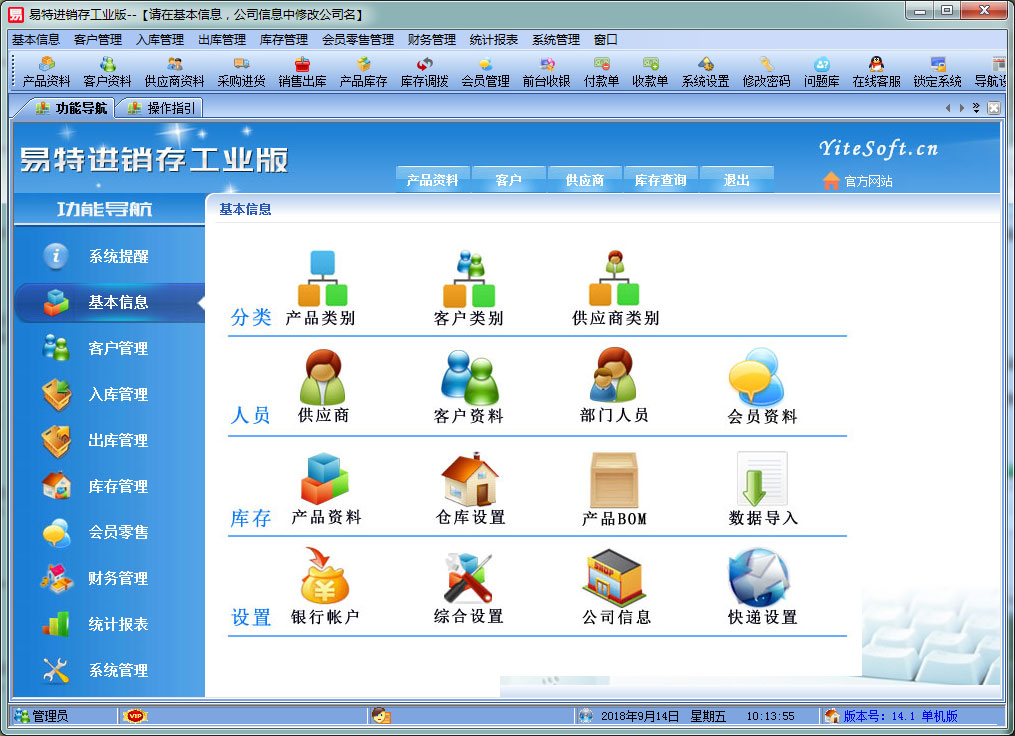The image size is (1015, 736).
Task: Open the 公司信息 shop icon
Action: (x=615, y=578)
